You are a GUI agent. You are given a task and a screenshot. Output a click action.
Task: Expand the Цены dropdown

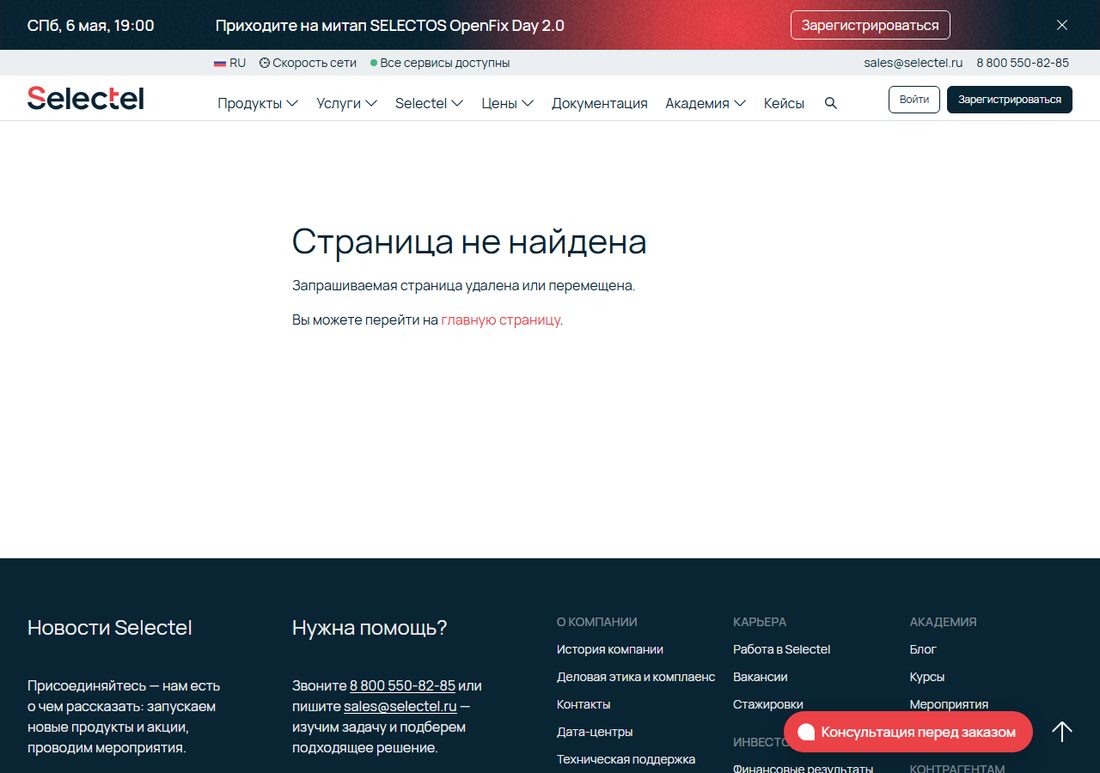point(507,103)
